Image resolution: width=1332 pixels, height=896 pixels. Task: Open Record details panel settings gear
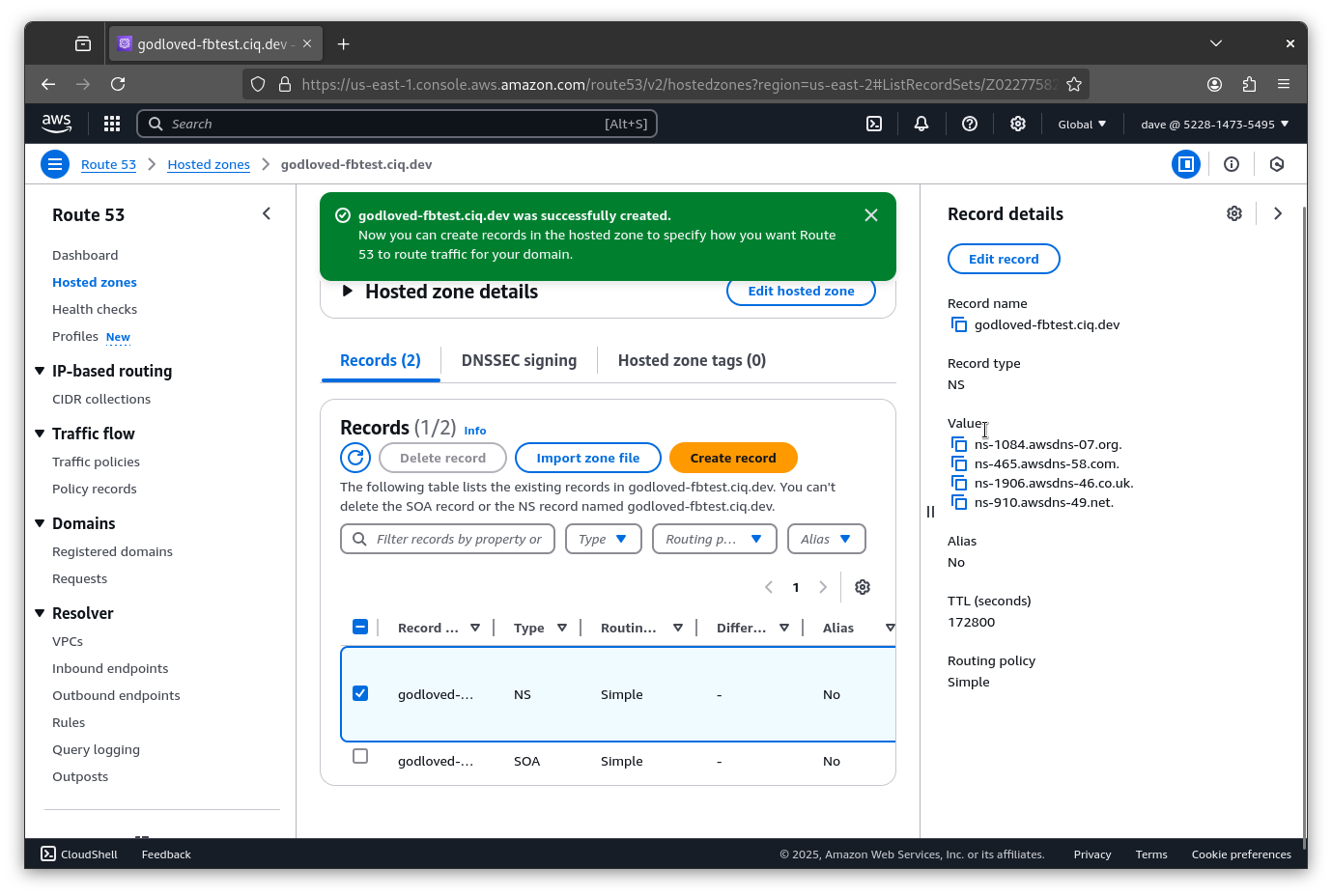click(x=1234, y=213)
